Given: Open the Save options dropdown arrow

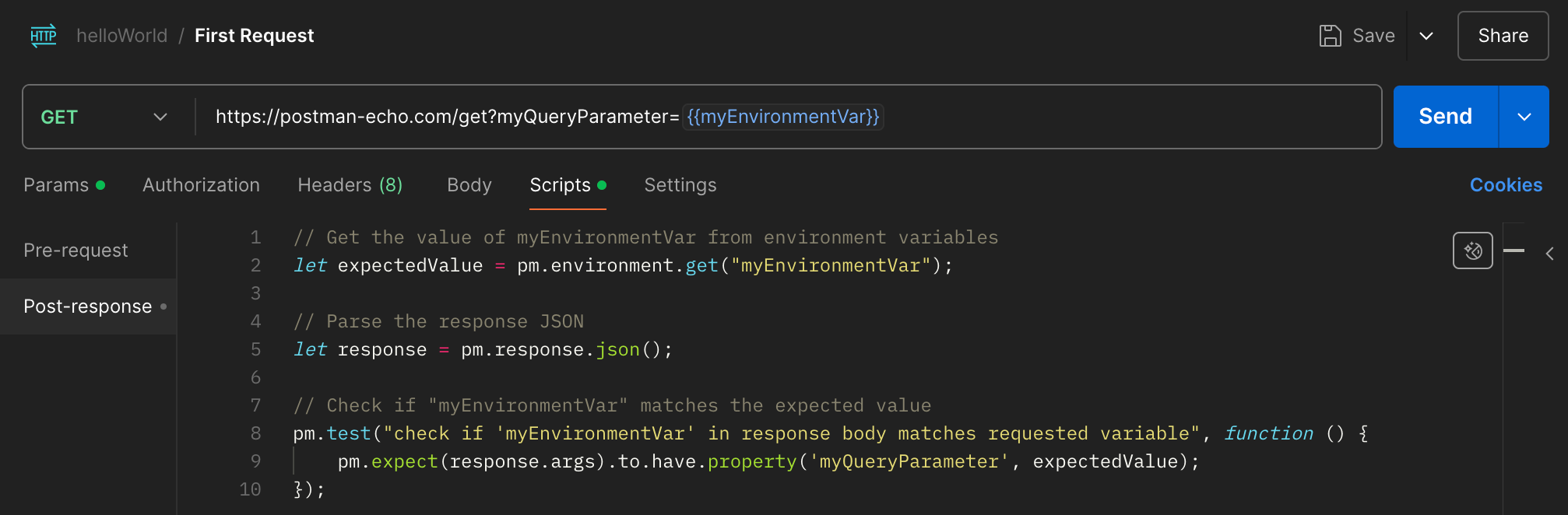Looking at the screenshot, I should point(1426,36).
